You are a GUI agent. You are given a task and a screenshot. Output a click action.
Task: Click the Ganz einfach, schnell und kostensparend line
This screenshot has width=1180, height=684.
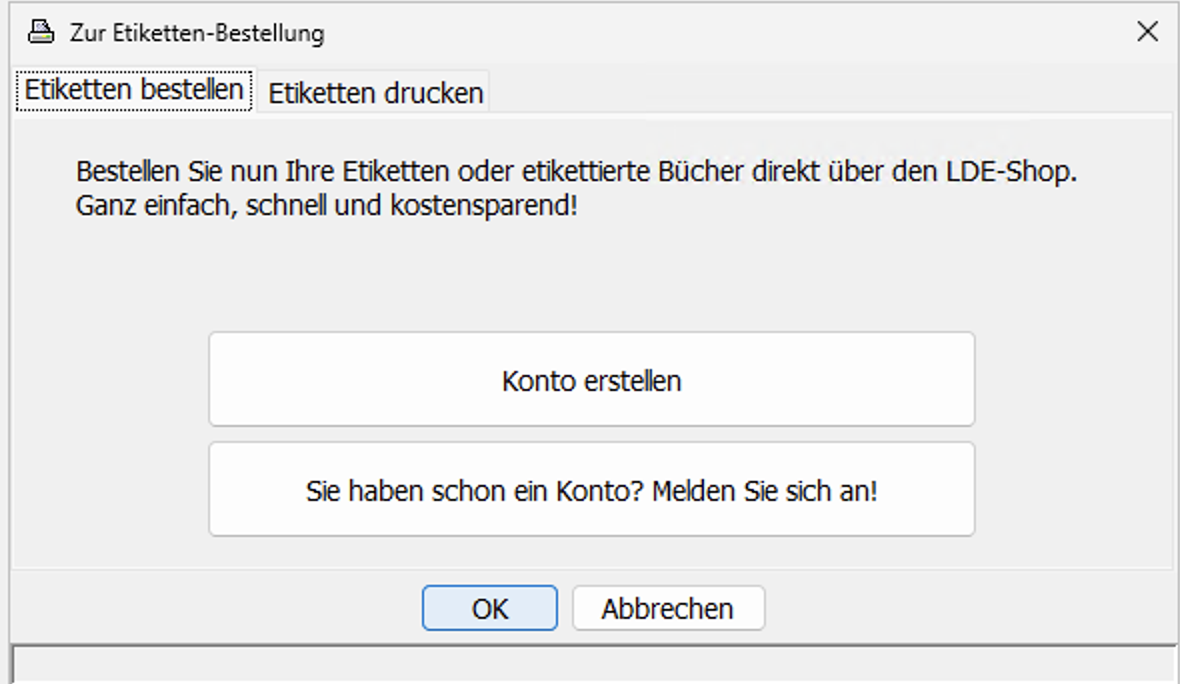click(327, 210)
